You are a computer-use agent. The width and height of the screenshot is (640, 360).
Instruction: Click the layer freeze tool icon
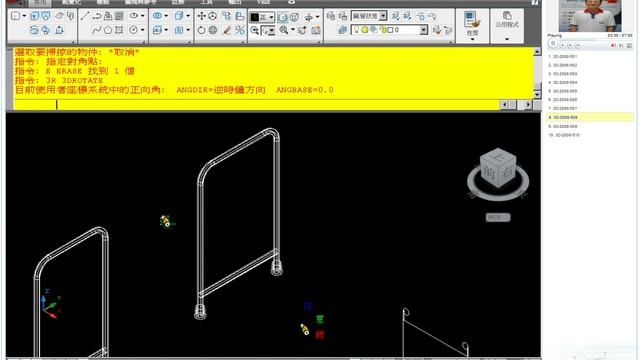coord(421,16)
